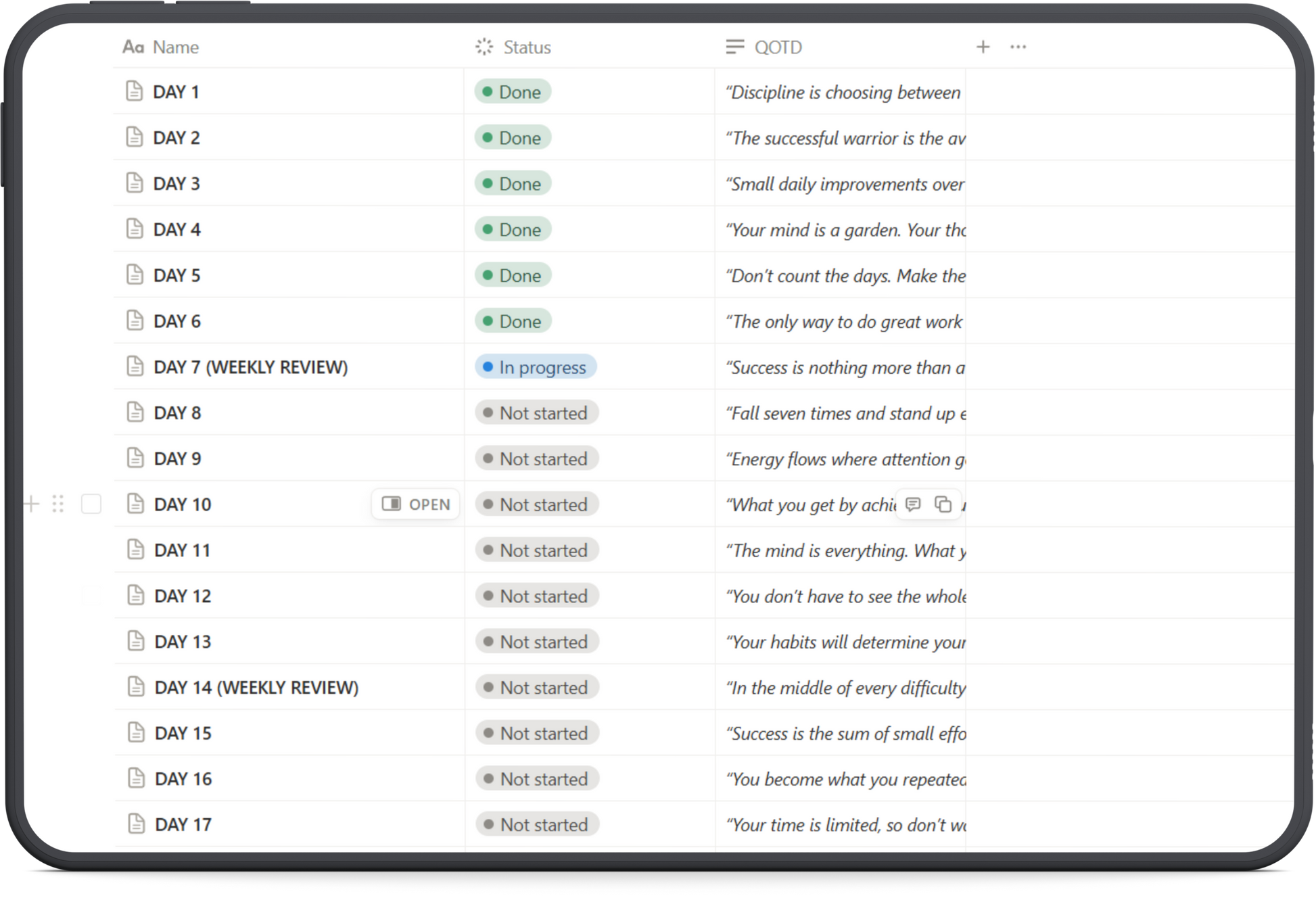Change the In progress status of DAY 7
This screenshot has height=898, width=1316.
[536, 367]
